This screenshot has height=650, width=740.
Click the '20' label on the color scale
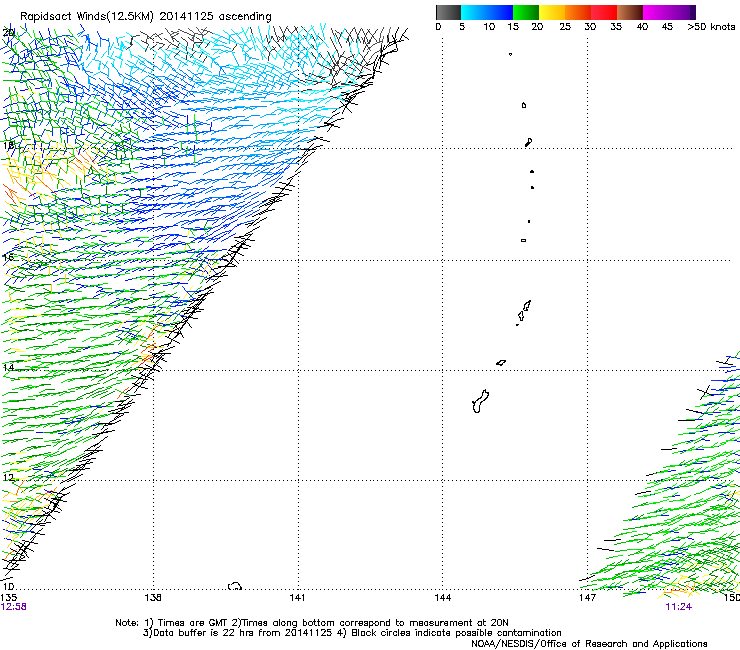click(537, 27)
